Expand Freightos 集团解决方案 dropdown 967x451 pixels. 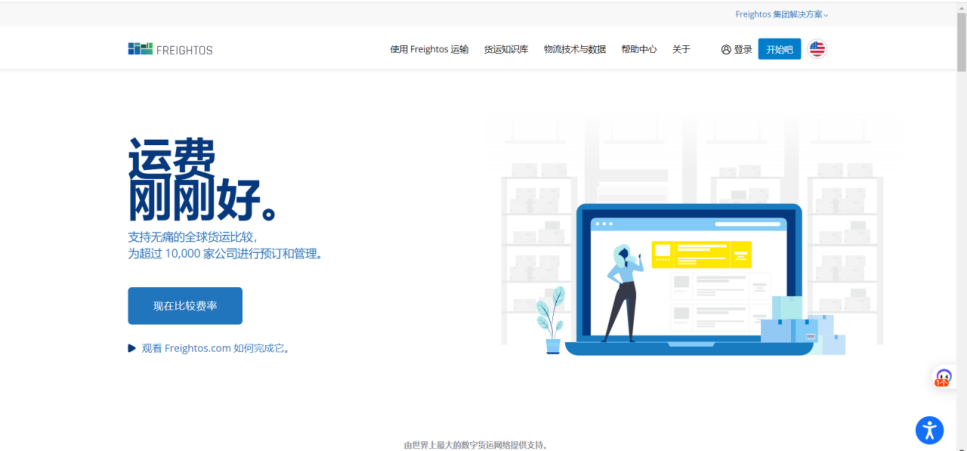[781, 14]
